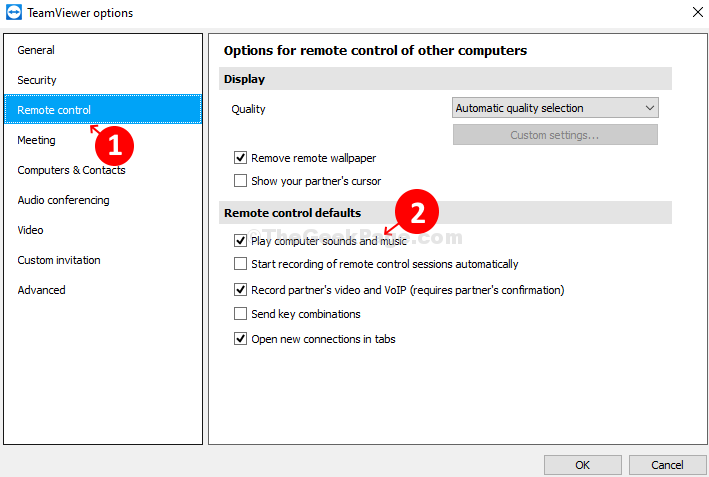The image size is (709, 477).
Task: Uncheck Record partner's video and VoIP
Action: [x=240, y=290]
